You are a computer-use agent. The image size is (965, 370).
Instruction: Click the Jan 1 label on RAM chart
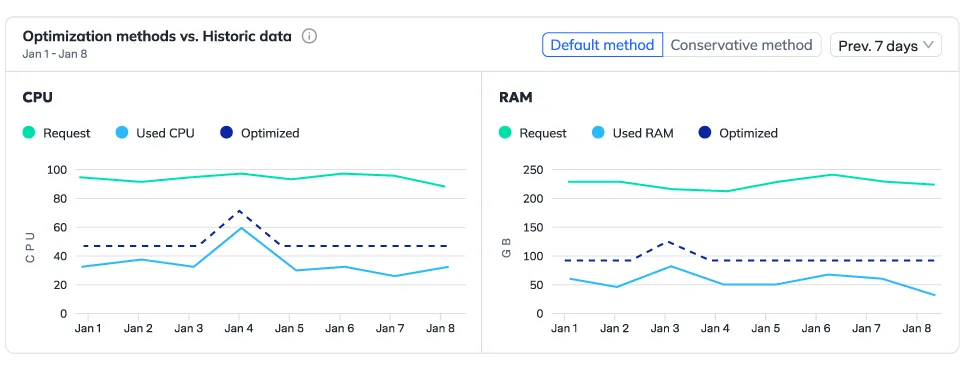click(564, 328)
